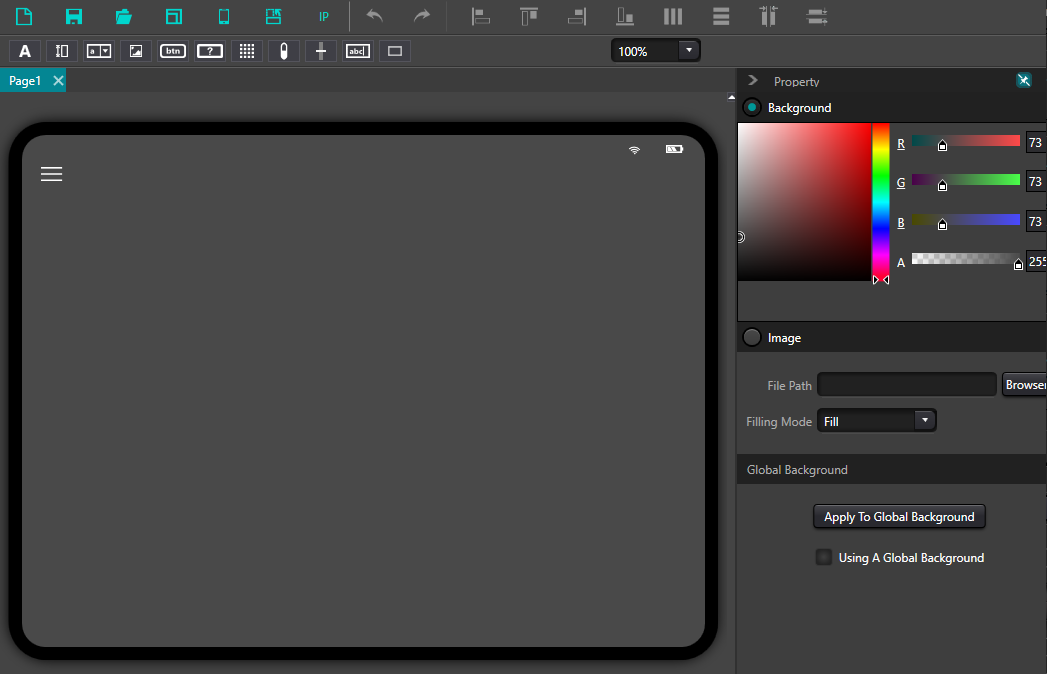The image size is (1047, 674).
Task: Select the keypad grid widget tool
Action: (247, 51)
